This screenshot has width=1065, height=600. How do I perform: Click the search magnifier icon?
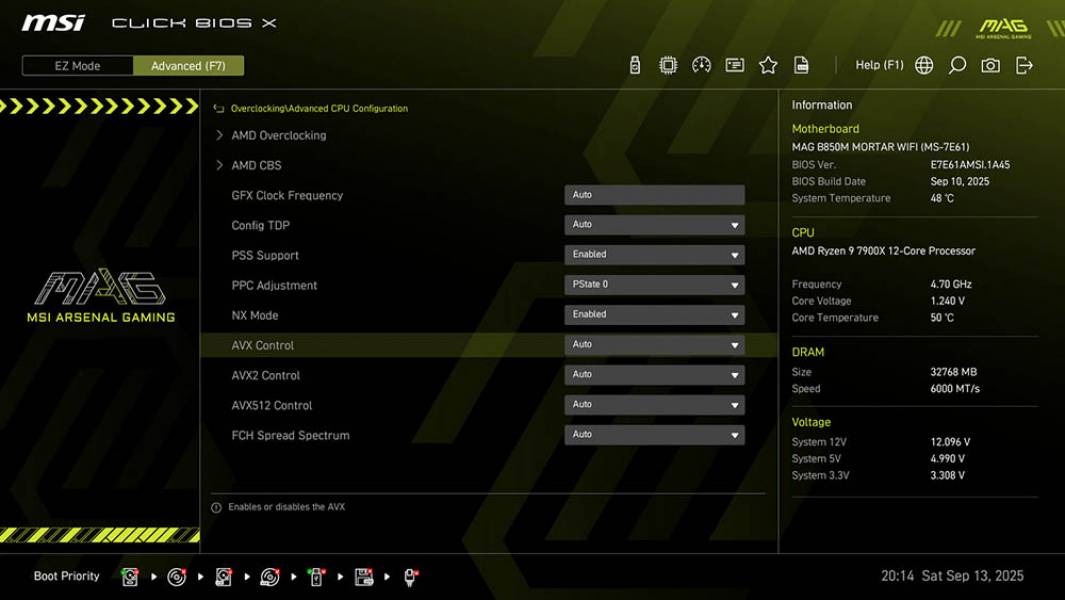(x=955, y=64)
